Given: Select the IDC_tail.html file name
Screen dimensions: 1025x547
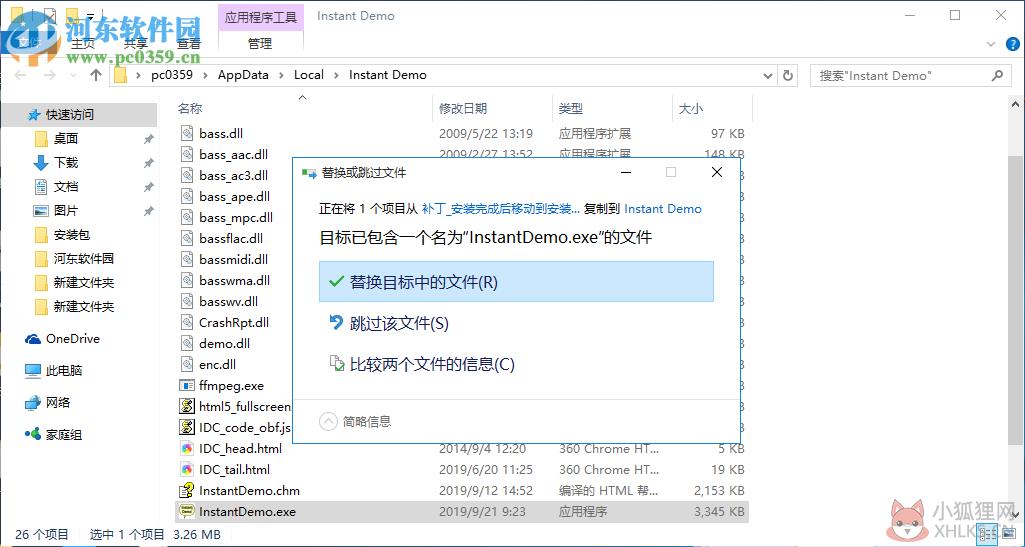Looking at the screenshot, I should tap(234, 469).
